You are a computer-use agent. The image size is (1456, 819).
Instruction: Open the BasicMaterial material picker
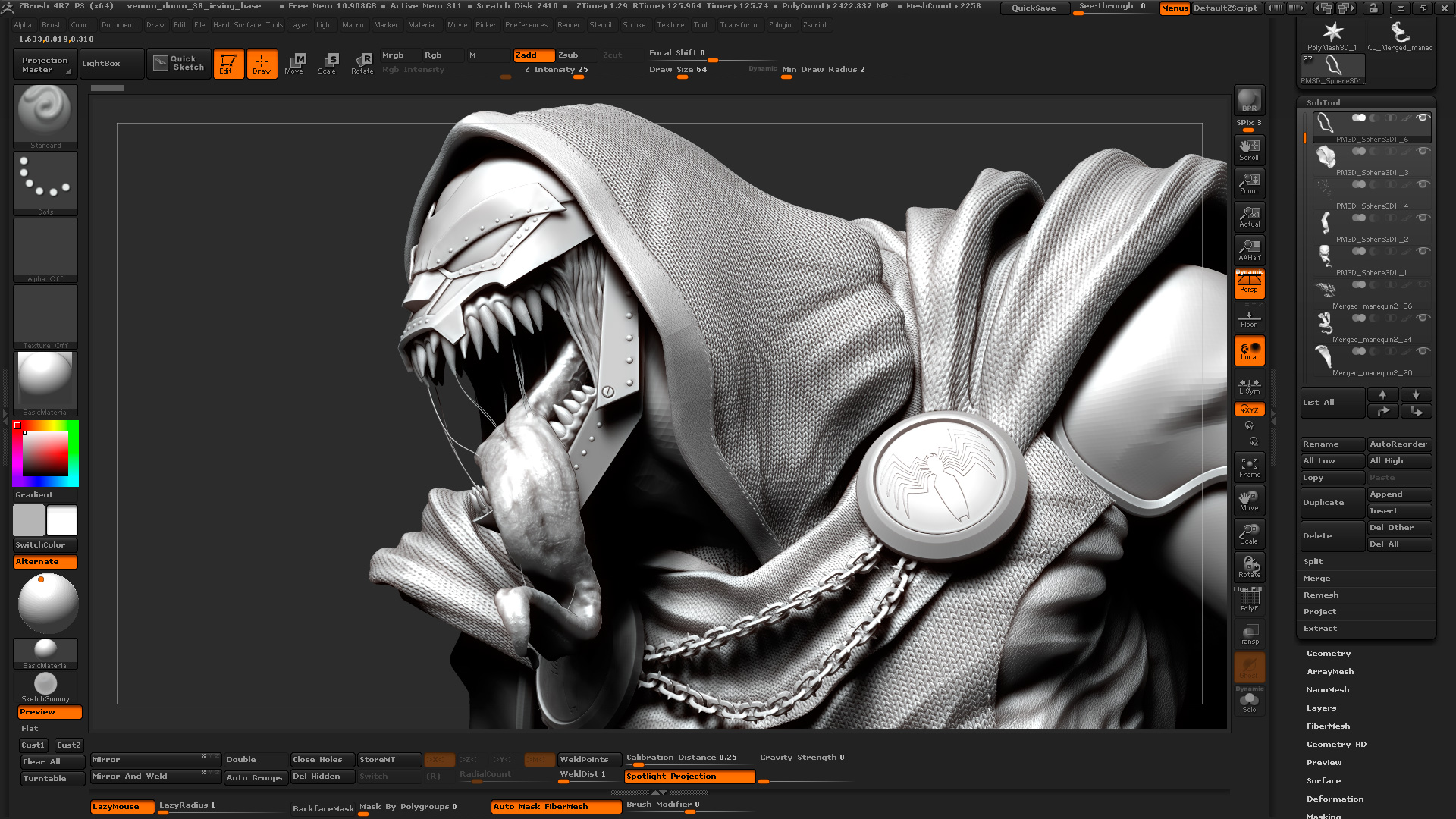tap(45, 384)
